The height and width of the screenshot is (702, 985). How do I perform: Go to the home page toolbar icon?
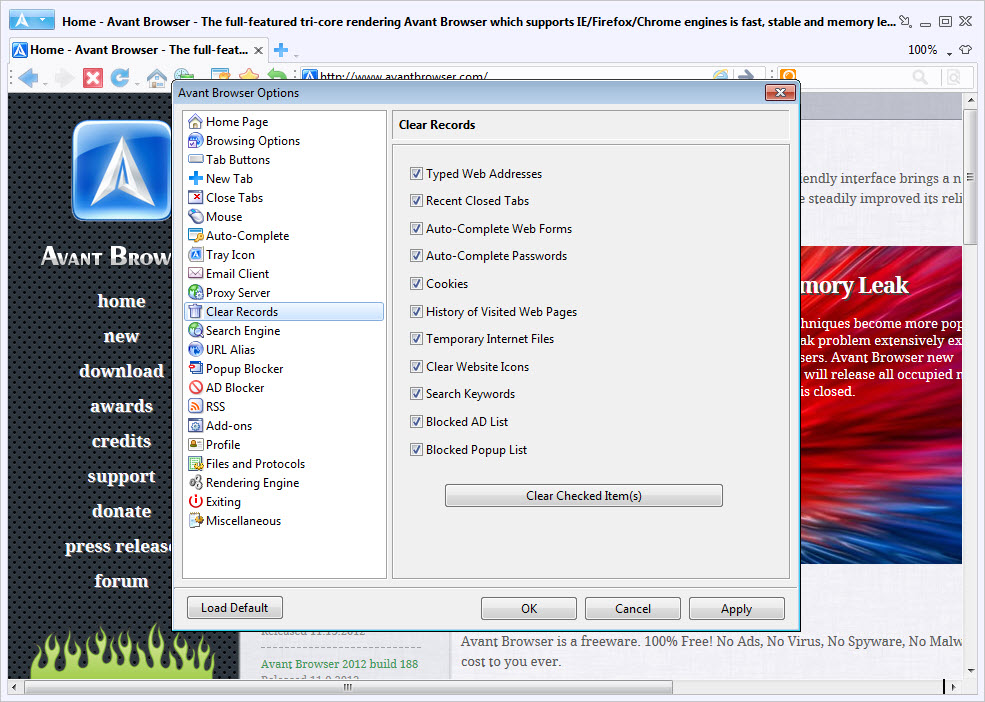pos(156,78)
